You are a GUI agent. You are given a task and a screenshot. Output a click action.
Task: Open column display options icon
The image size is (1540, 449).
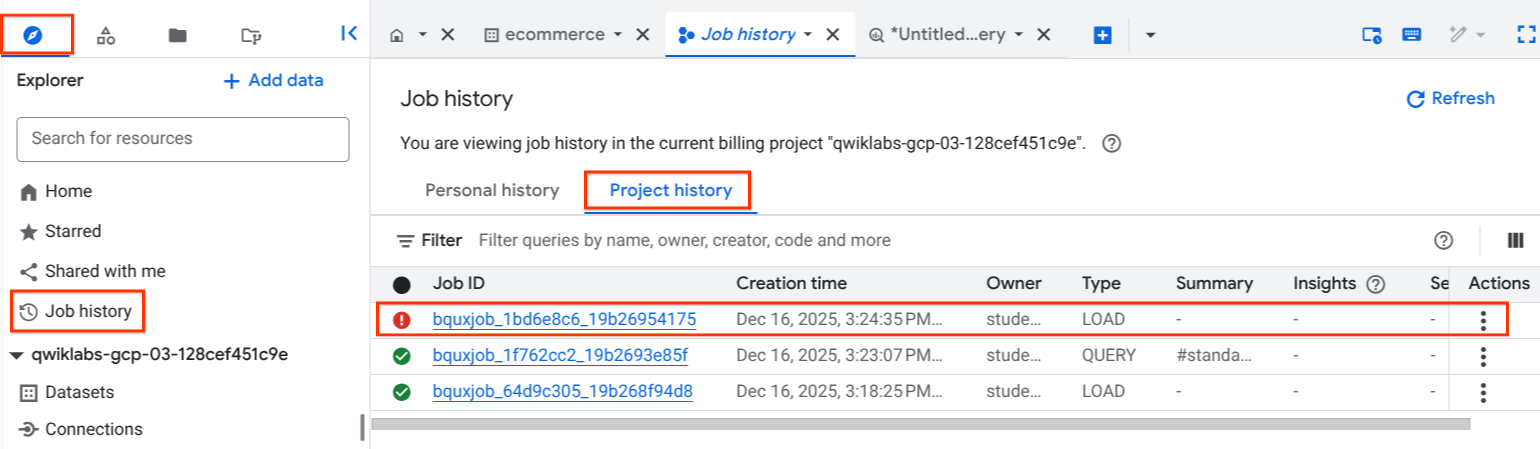coord(1515,240)
